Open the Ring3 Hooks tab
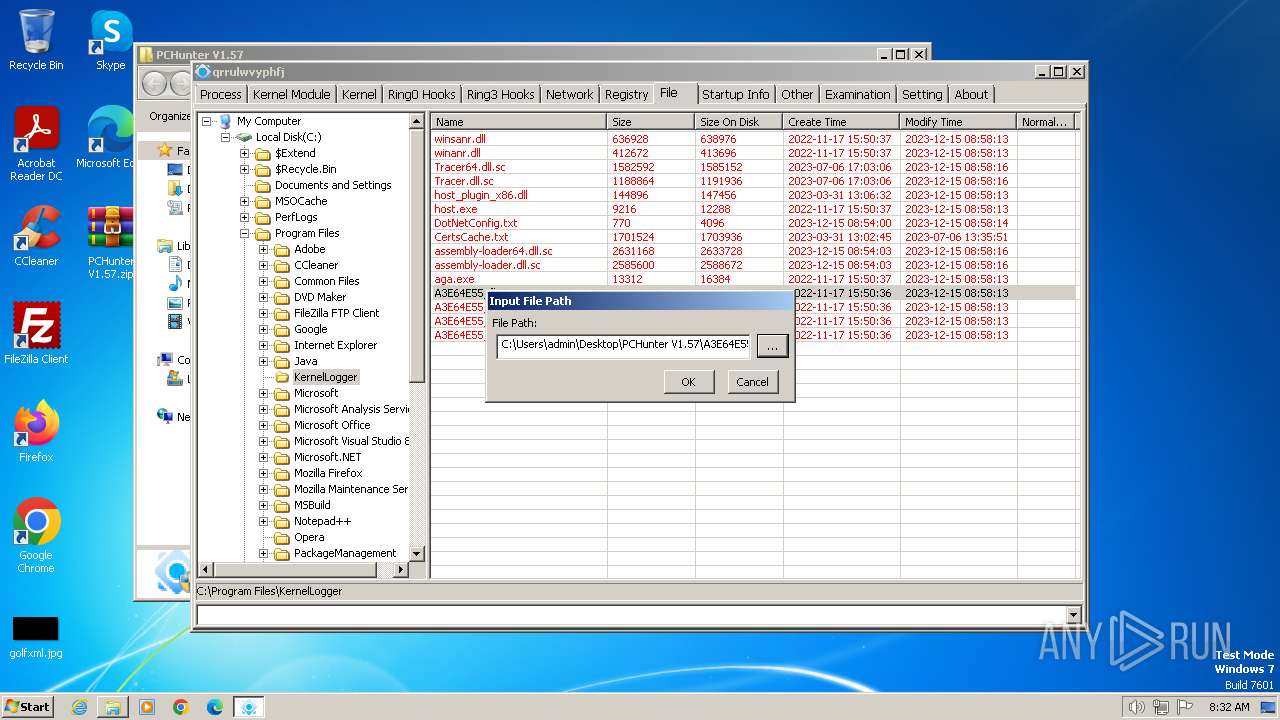The height and width of the screenshot is (720, 1280). click(x=501, y=94)
